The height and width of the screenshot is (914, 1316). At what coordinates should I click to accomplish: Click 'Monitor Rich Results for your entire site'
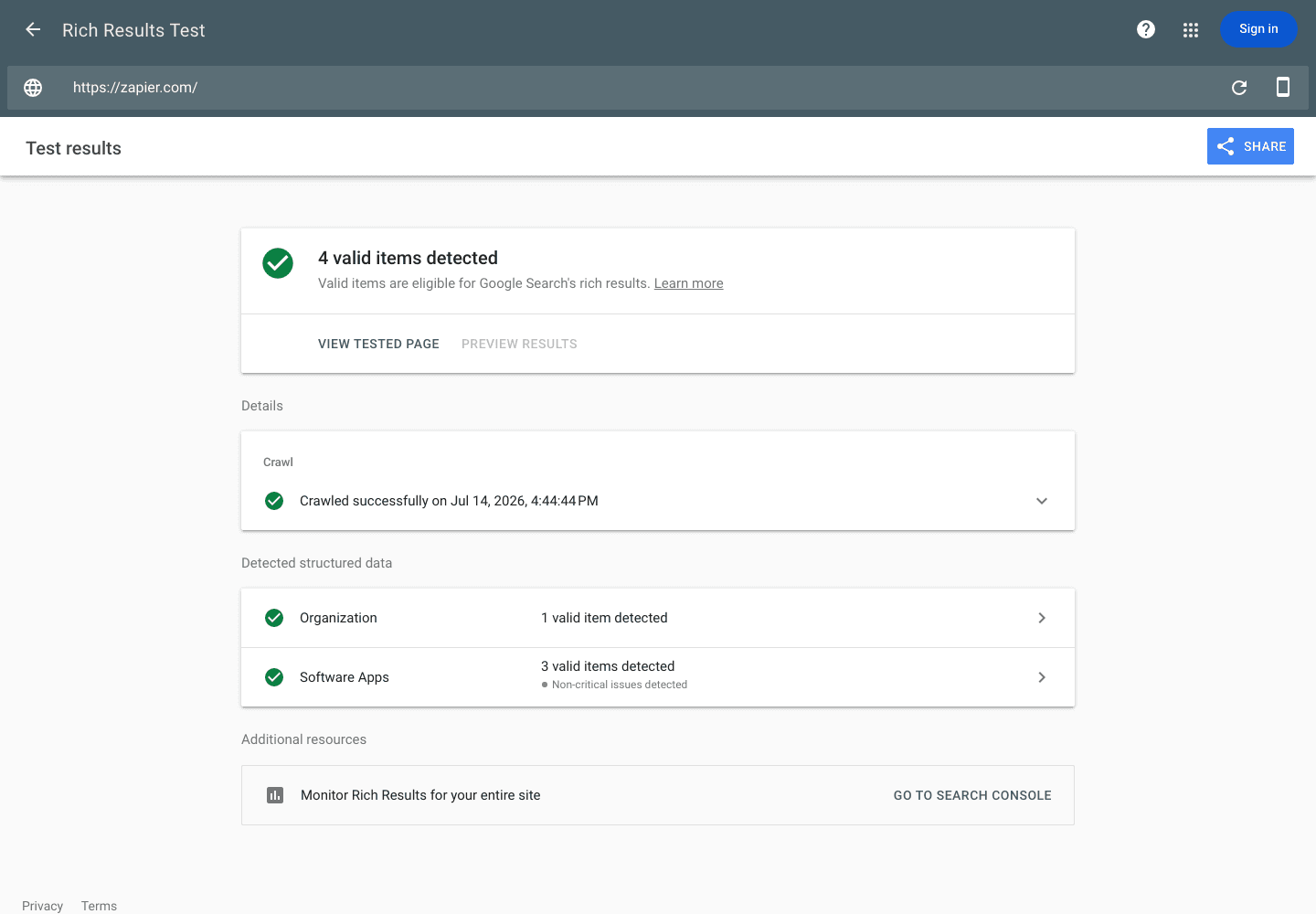[x=420, y=795]
